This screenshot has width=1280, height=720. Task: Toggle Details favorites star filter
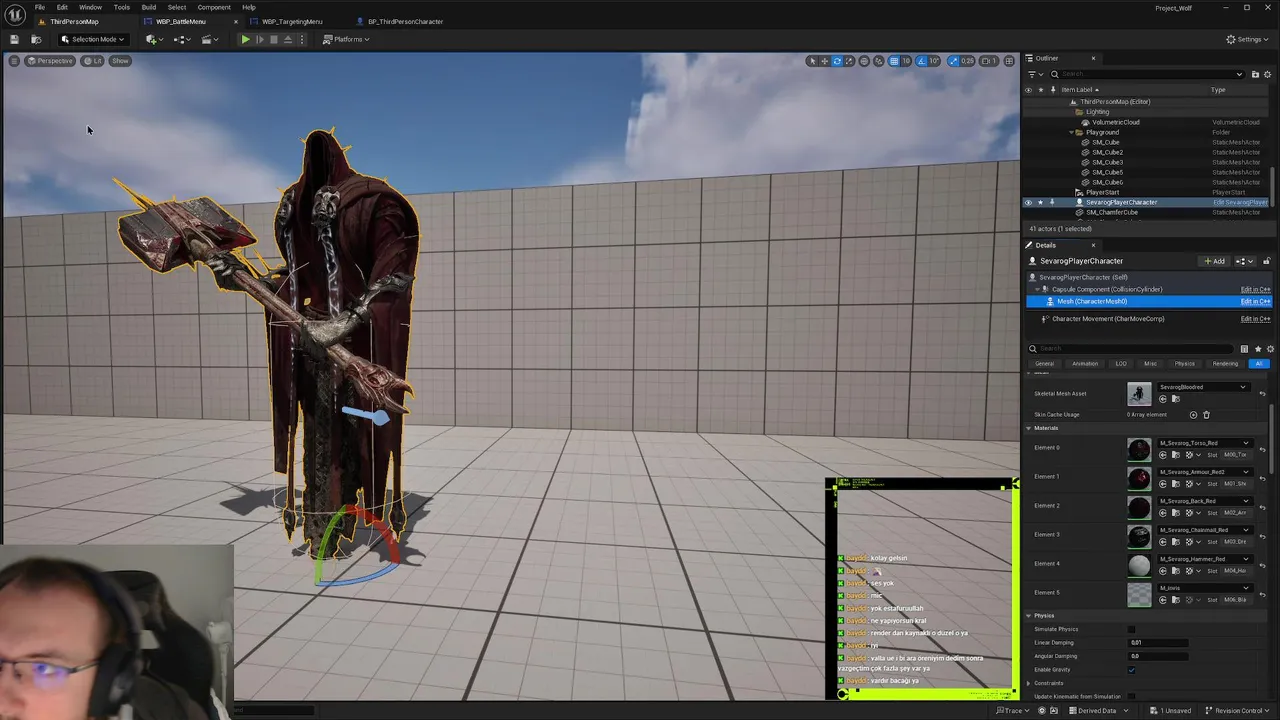(x=1257, y=349)
